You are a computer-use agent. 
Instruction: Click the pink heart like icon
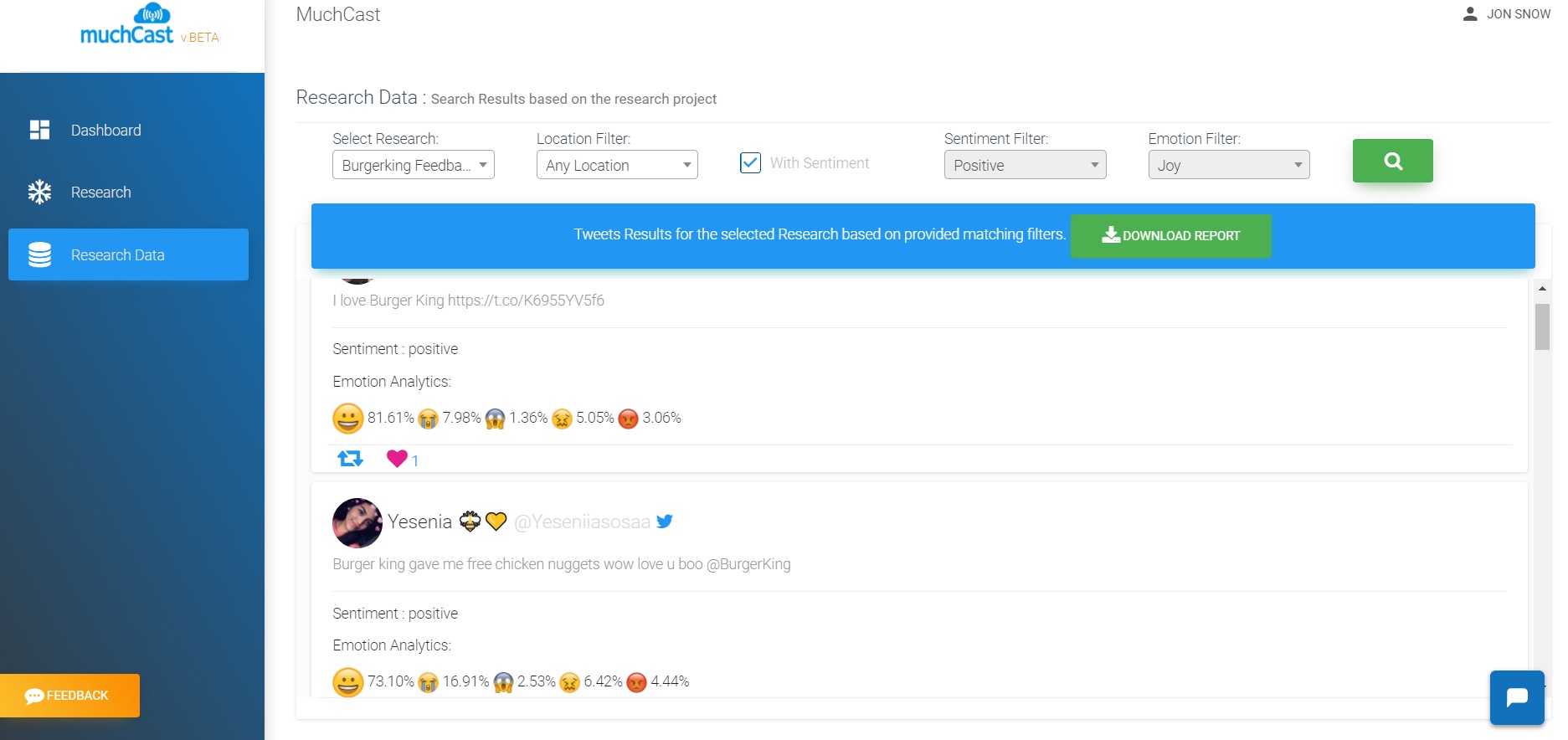[x=397, y=458]
